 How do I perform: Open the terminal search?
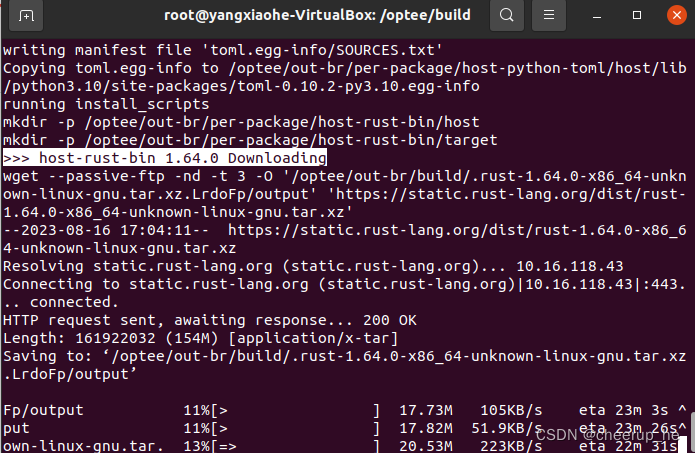(507, 16)
